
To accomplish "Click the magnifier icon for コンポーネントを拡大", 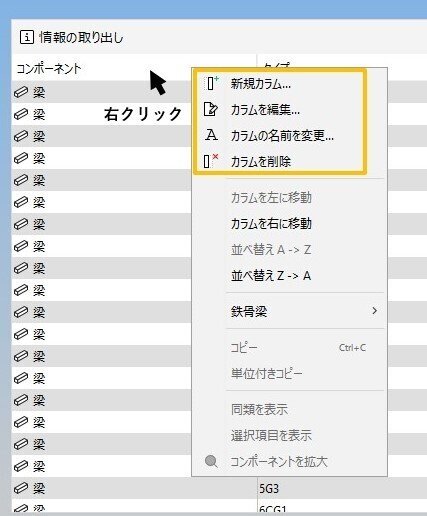I will pos(211,462).
